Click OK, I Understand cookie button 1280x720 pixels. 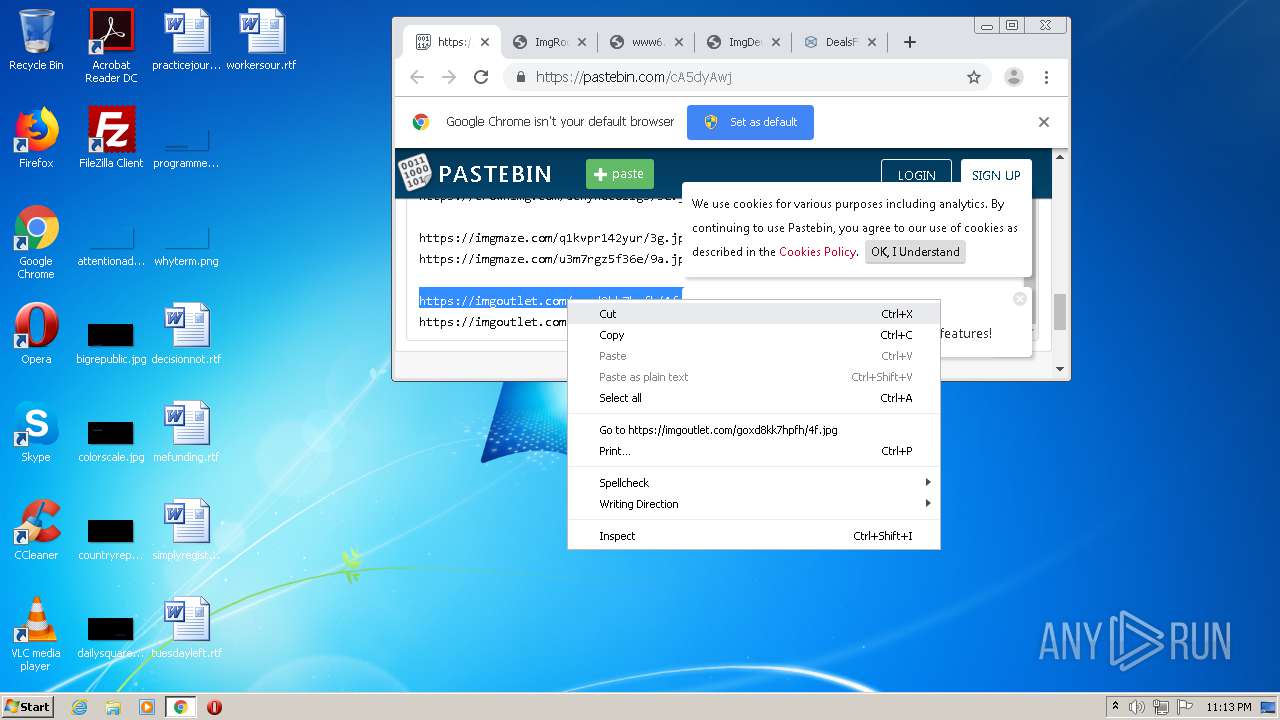click(x=915, y=252)
